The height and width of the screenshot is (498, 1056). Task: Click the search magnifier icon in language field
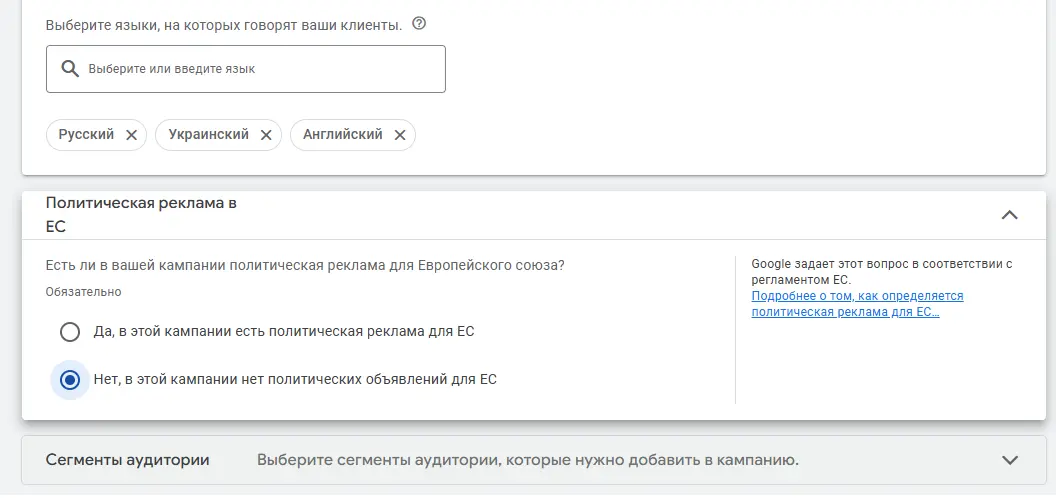click(70, 69)
